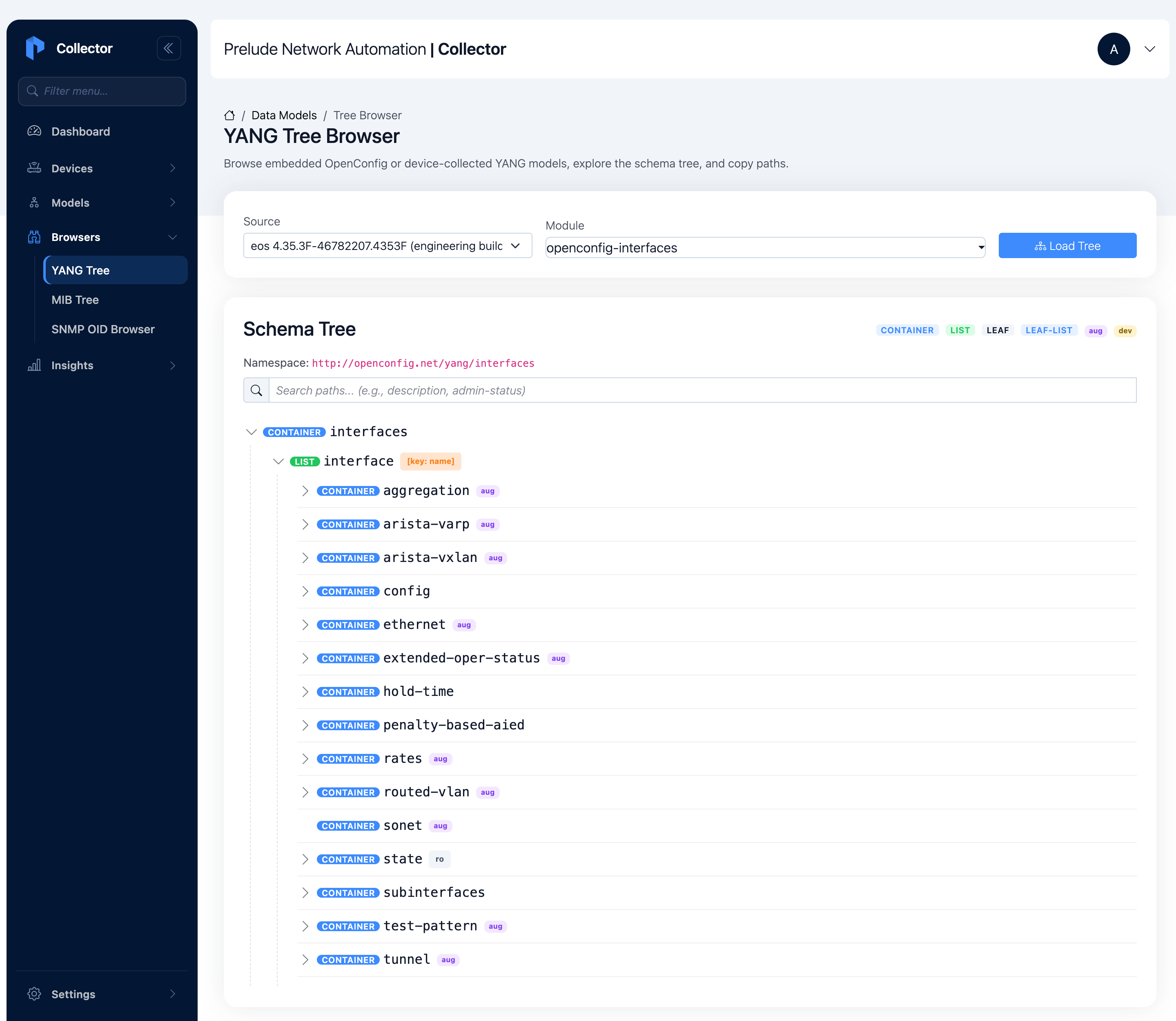Click the Insights bar chart icon
The image size is (1176, 1021).
point(34,365)
